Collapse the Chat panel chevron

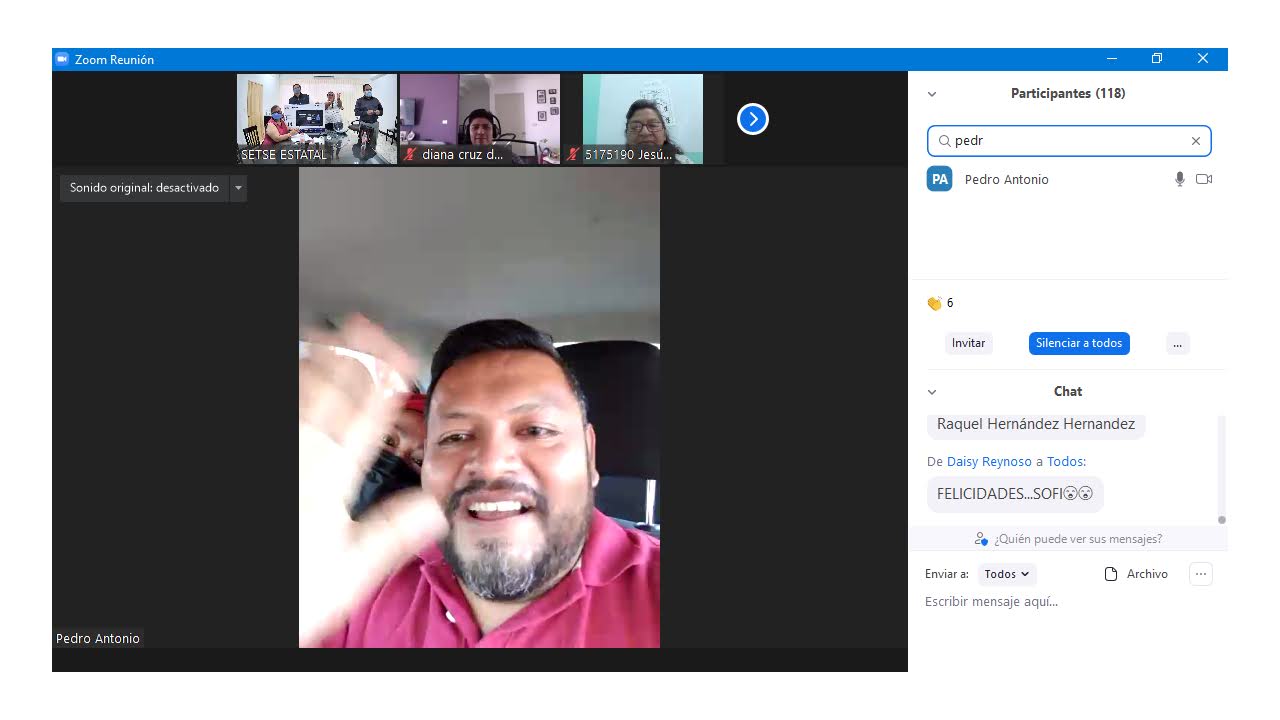click(932, 392)
